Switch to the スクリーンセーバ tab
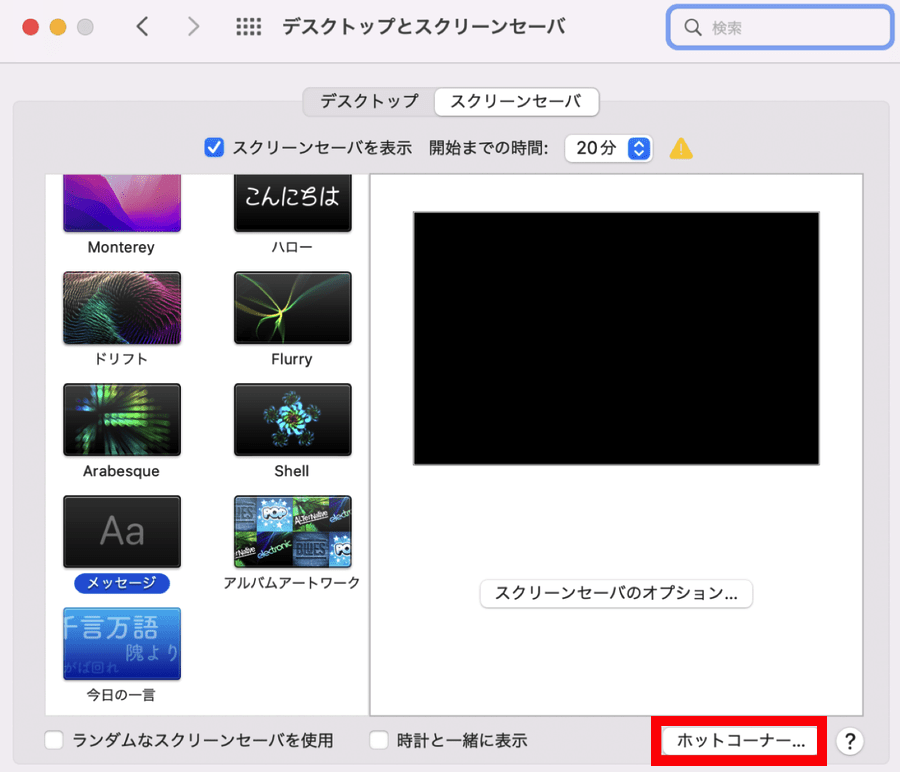The width and height of the screenshot is (900, 772). [x=516, y=102]
